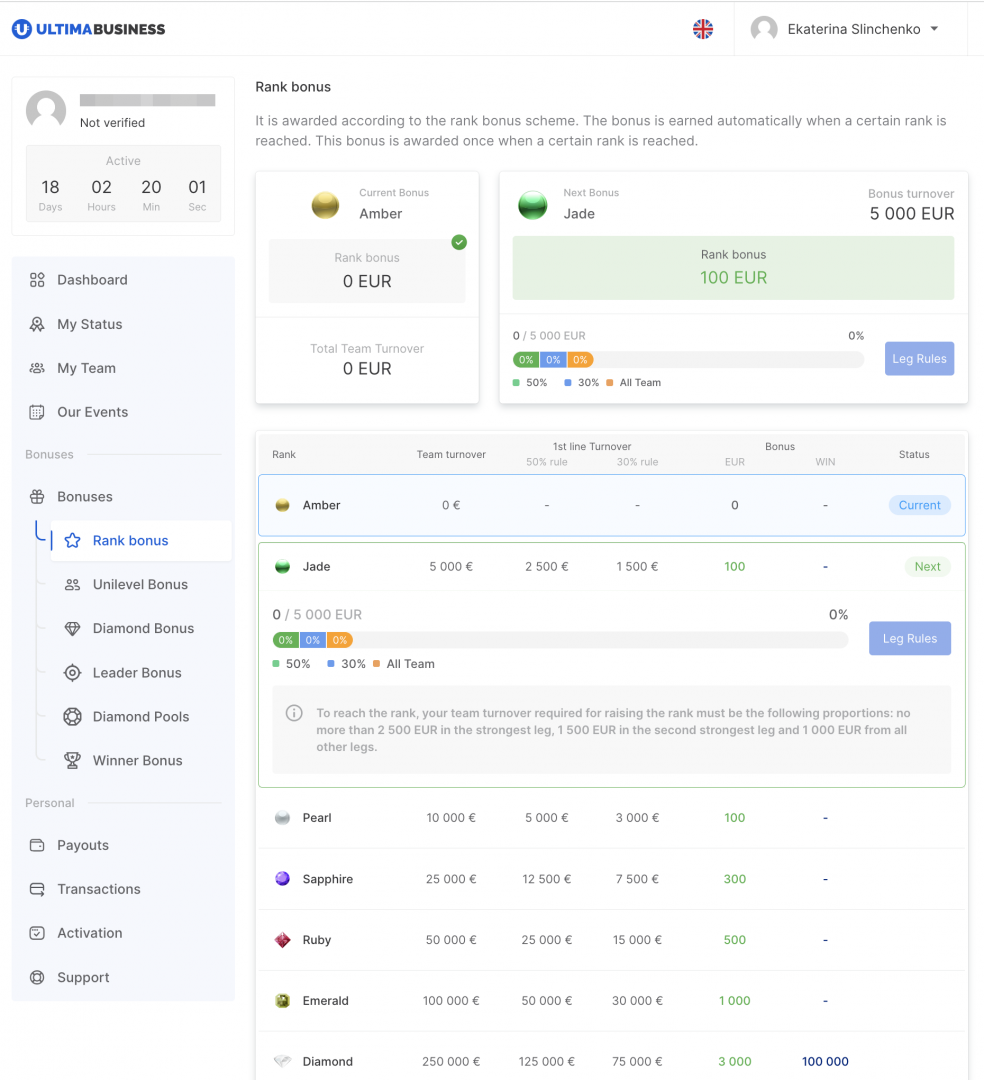
Task: Click the Payouts wallet icon
Action: coord(37,845)
